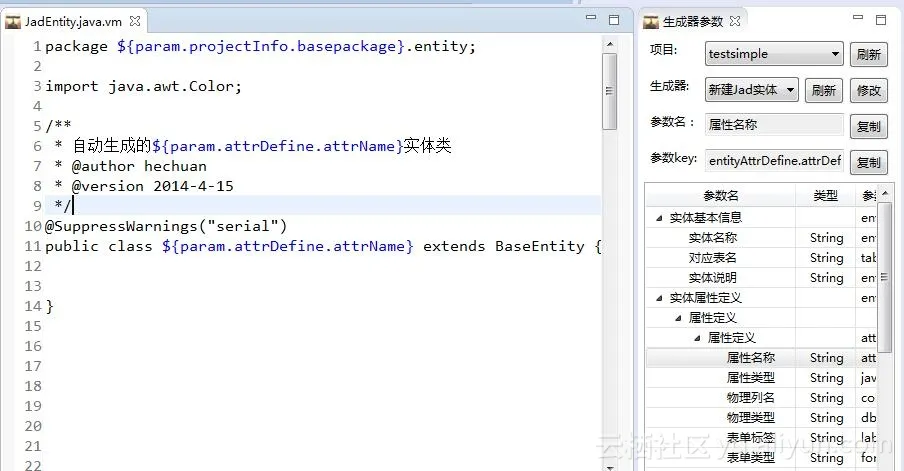Click parameter table scrollbar up arrow
Screen dimensions: 904x471
point(885,193)
